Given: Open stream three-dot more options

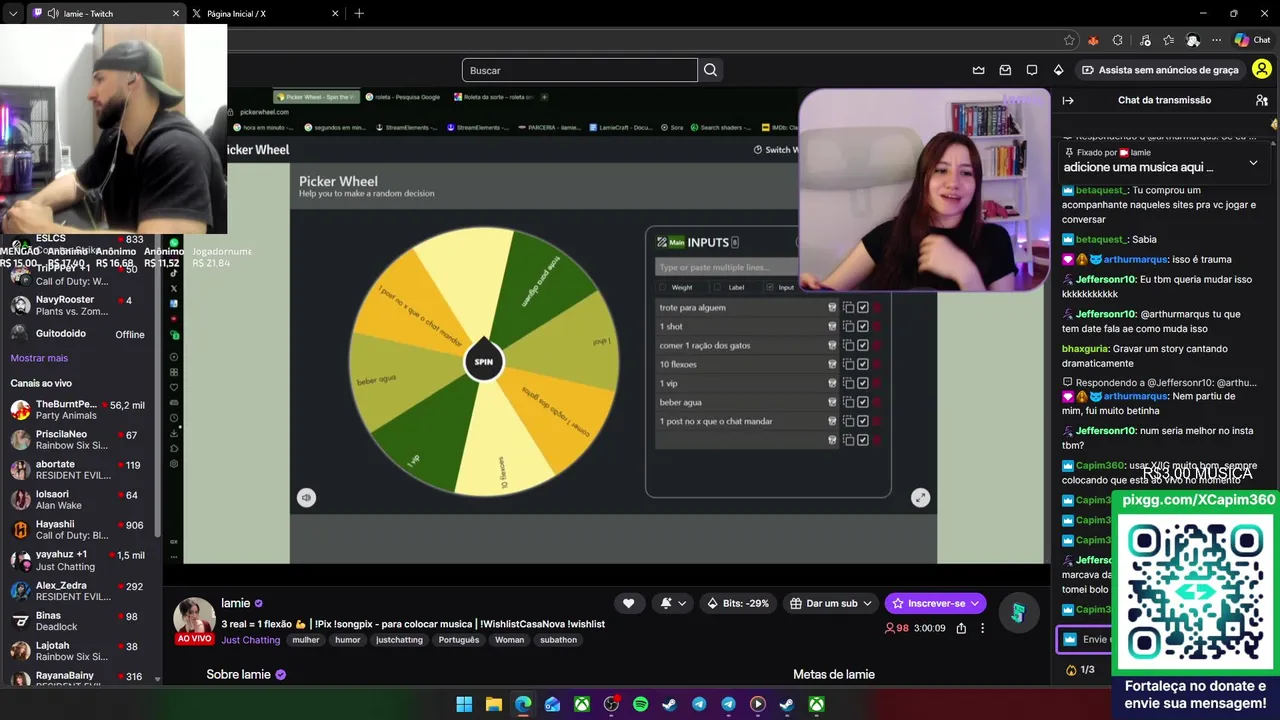Looking at the screenshot, I should tap(982, 628).
